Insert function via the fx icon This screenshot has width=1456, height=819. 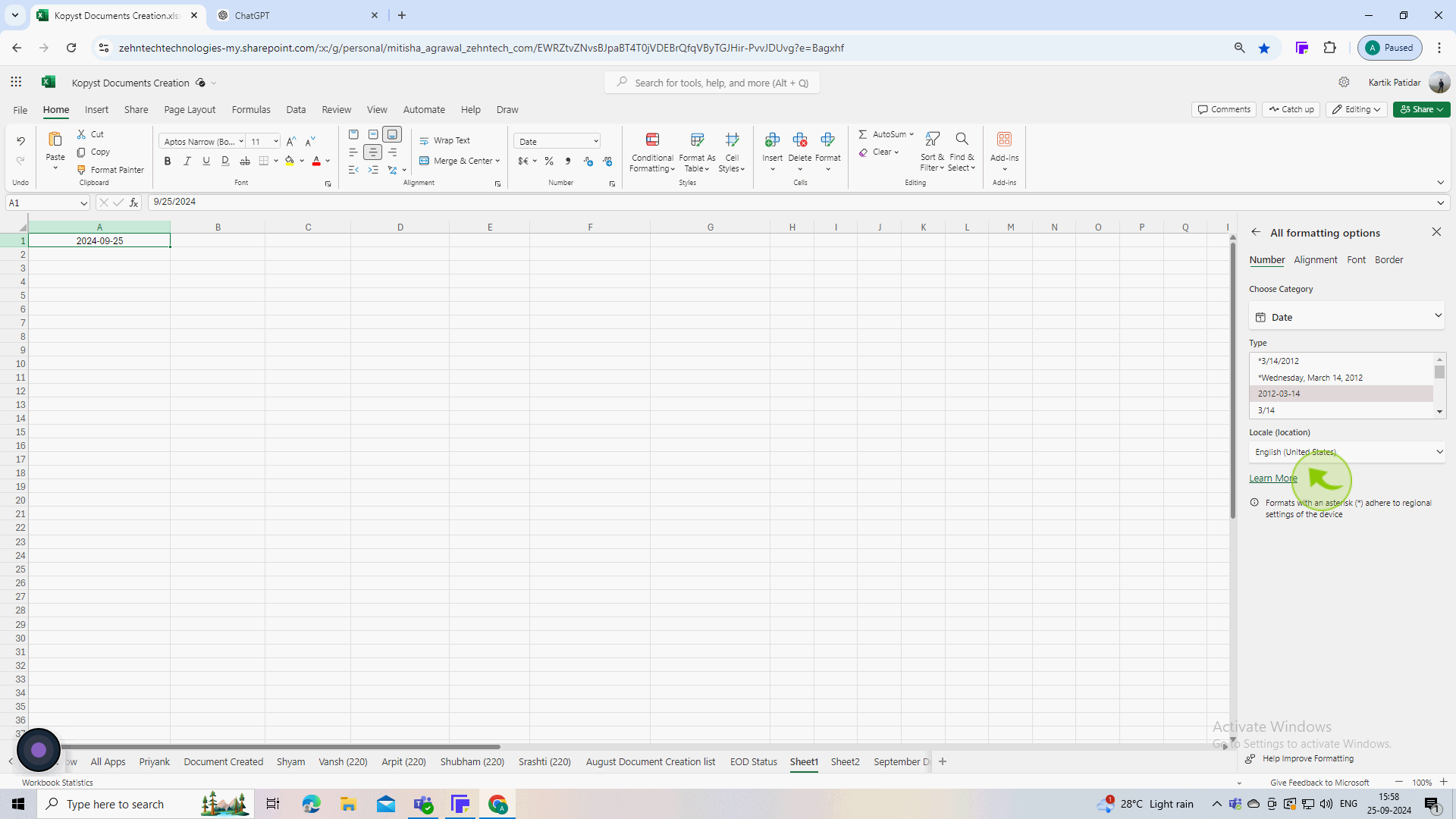pos(133,202)
